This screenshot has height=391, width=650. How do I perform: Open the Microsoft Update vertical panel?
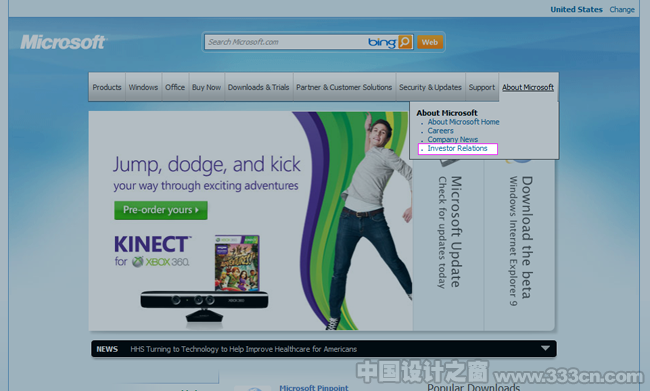pyautogui.click(x=449, y=245)
